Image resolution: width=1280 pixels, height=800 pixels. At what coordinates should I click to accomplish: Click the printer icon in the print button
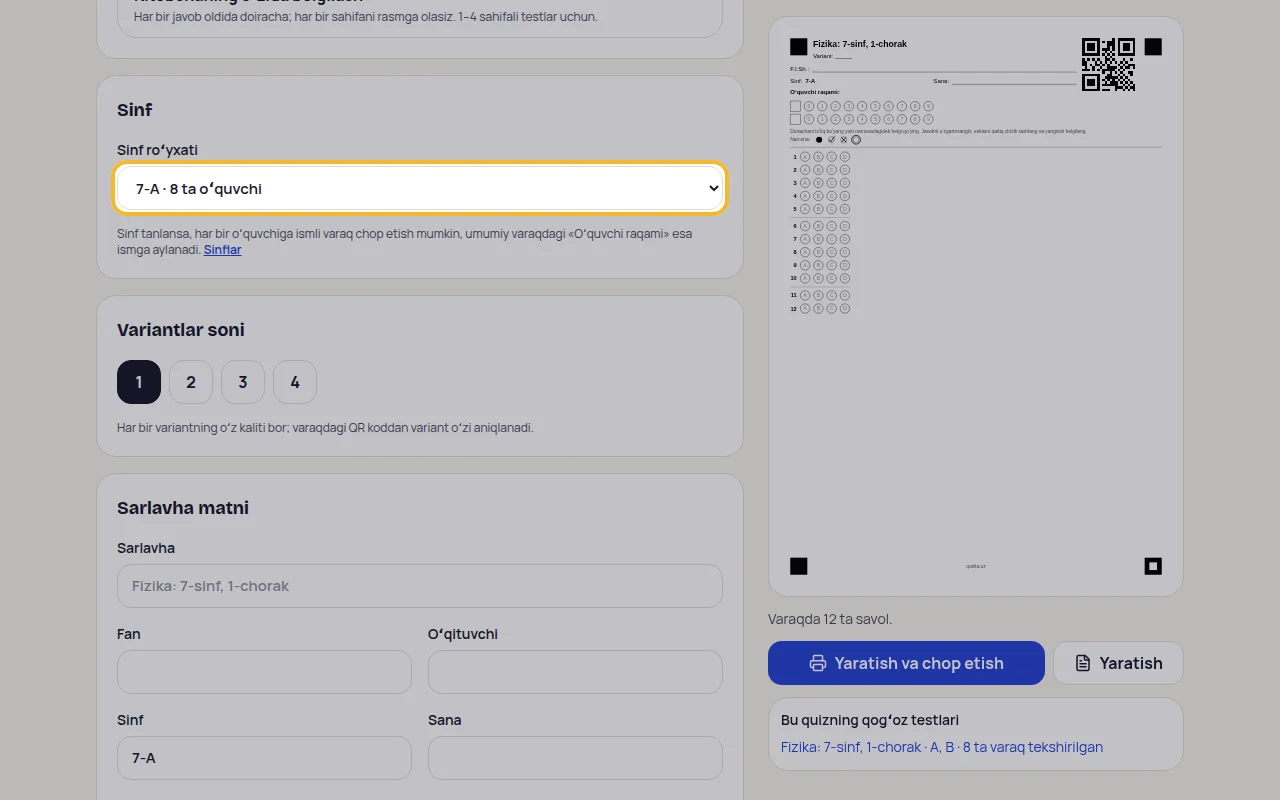point(818,663)
